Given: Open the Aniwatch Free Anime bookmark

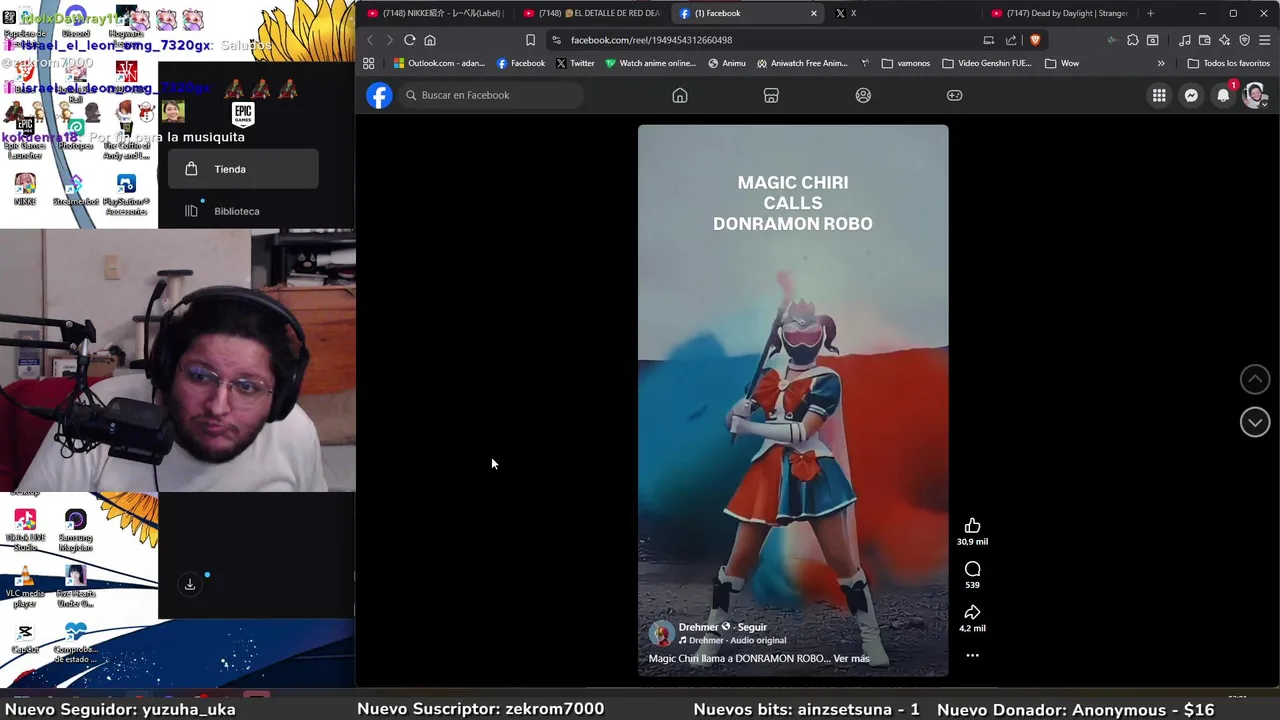Looking at the screenshot, I should point(802,63).
